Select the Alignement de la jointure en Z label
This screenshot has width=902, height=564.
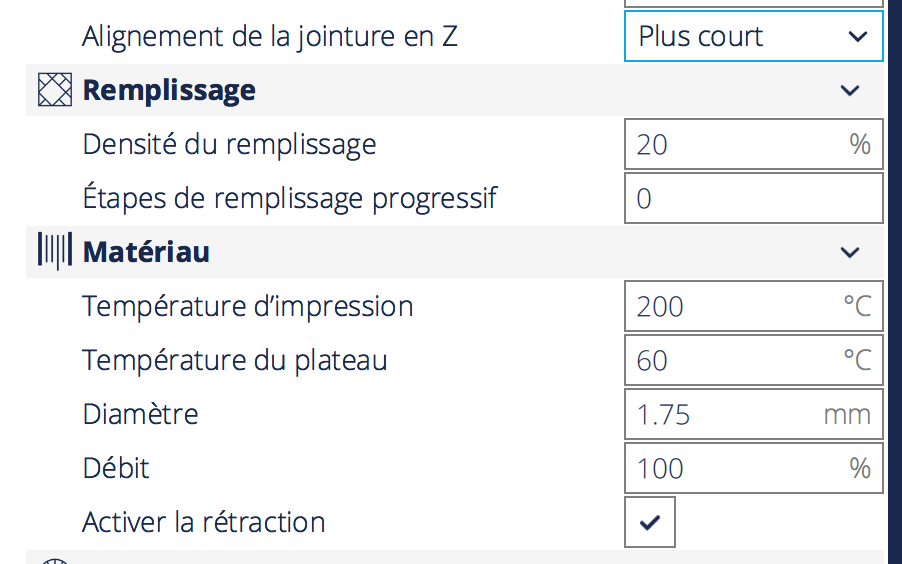tap(270, 37)
